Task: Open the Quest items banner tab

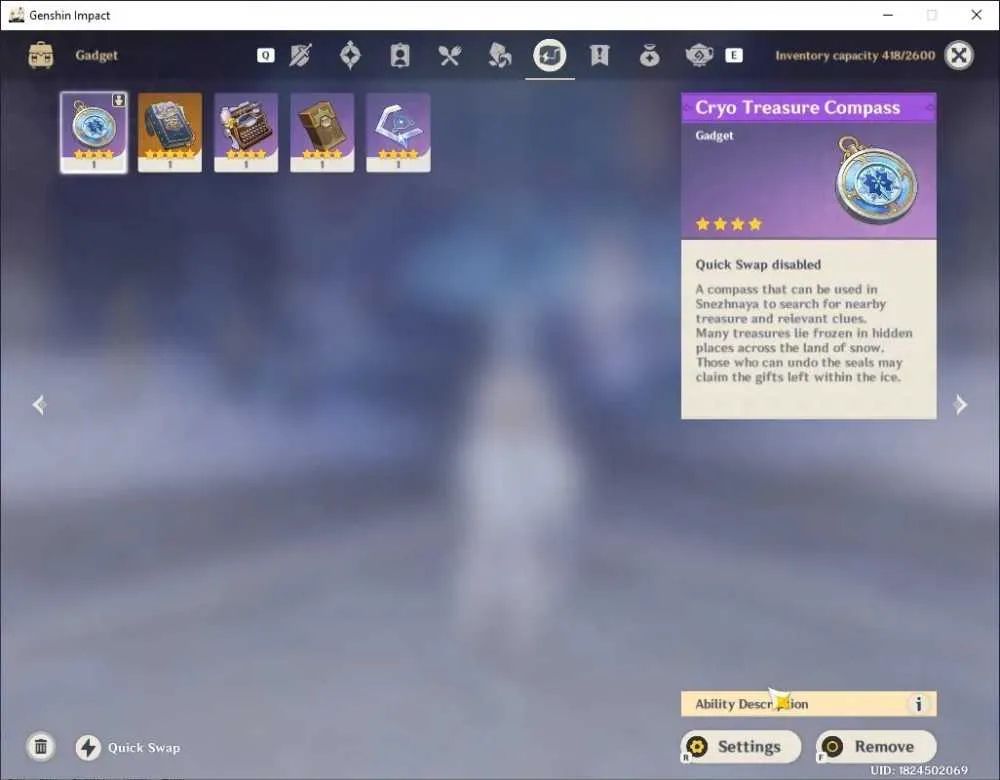Action: [x=599, y=55]
